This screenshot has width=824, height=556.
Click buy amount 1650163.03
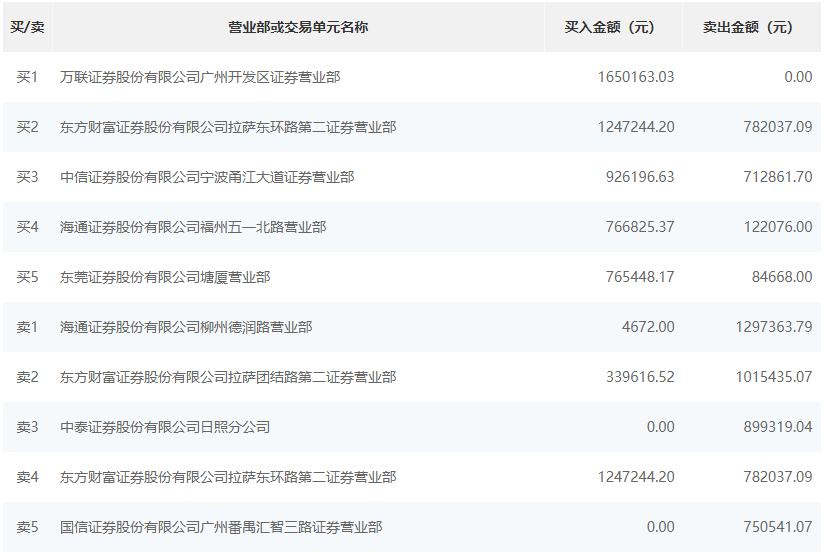click(x=636, y=77)
